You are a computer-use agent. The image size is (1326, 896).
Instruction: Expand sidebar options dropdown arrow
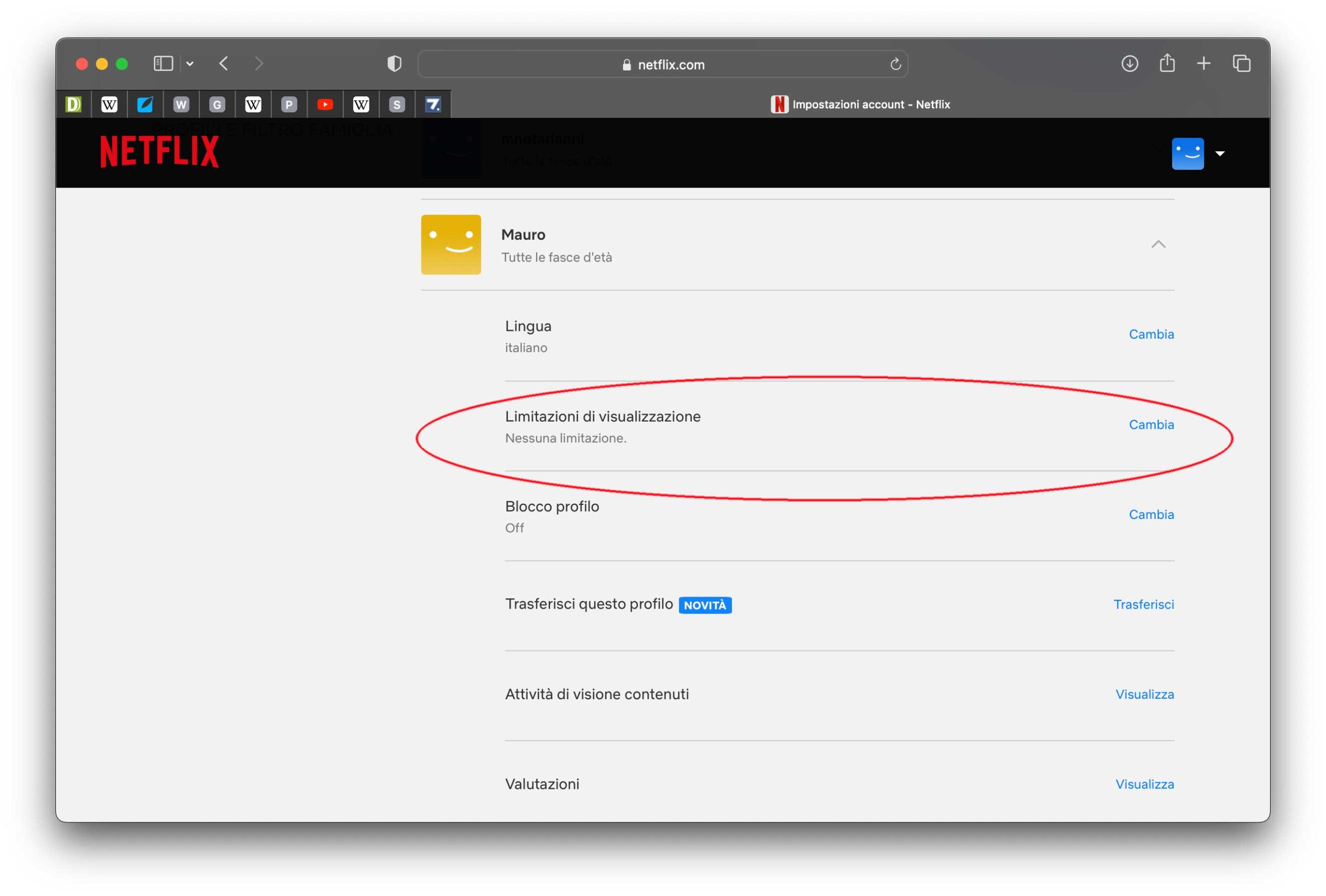coord(190,64)
